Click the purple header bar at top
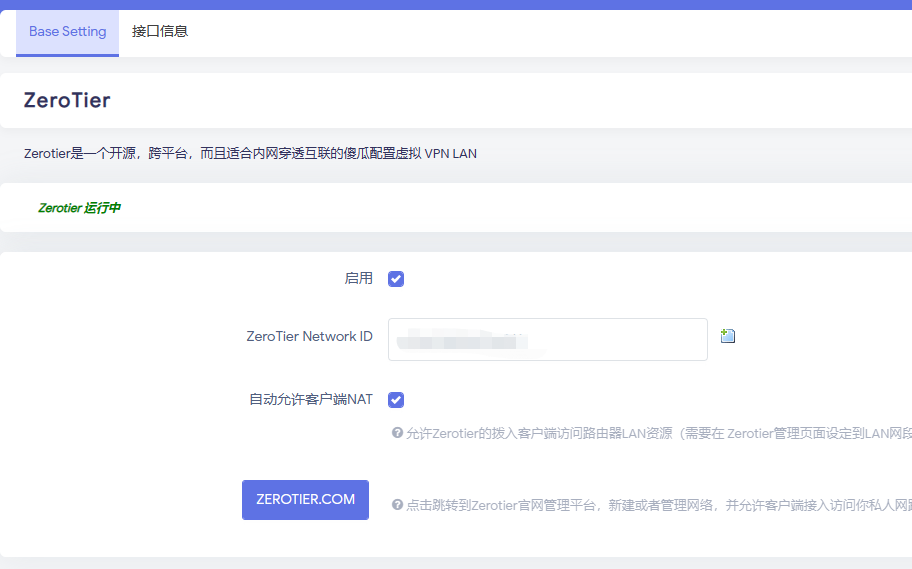 (x=456, y=4)
